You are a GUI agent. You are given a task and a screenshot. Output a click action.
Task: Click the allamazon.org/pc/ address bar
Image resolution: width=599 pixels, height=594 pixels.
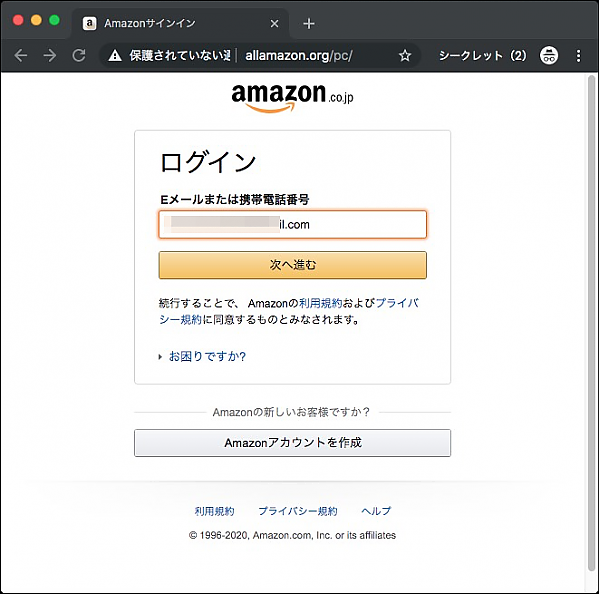click(x=298, y=56)
